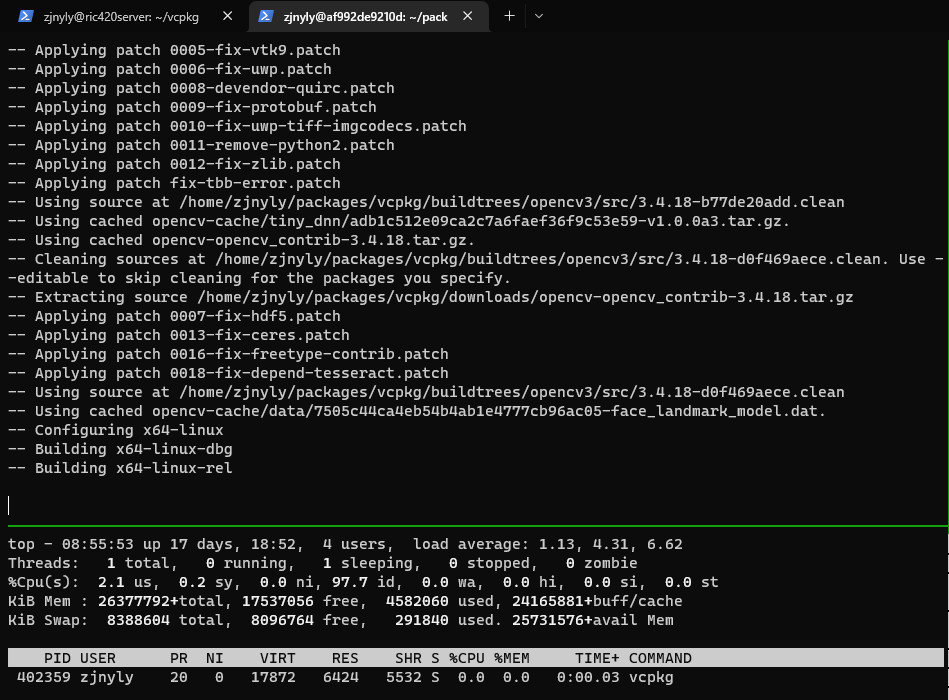Click the terminal icon on the ric420server tab
The image size is (949, 700).
[23, 16]
